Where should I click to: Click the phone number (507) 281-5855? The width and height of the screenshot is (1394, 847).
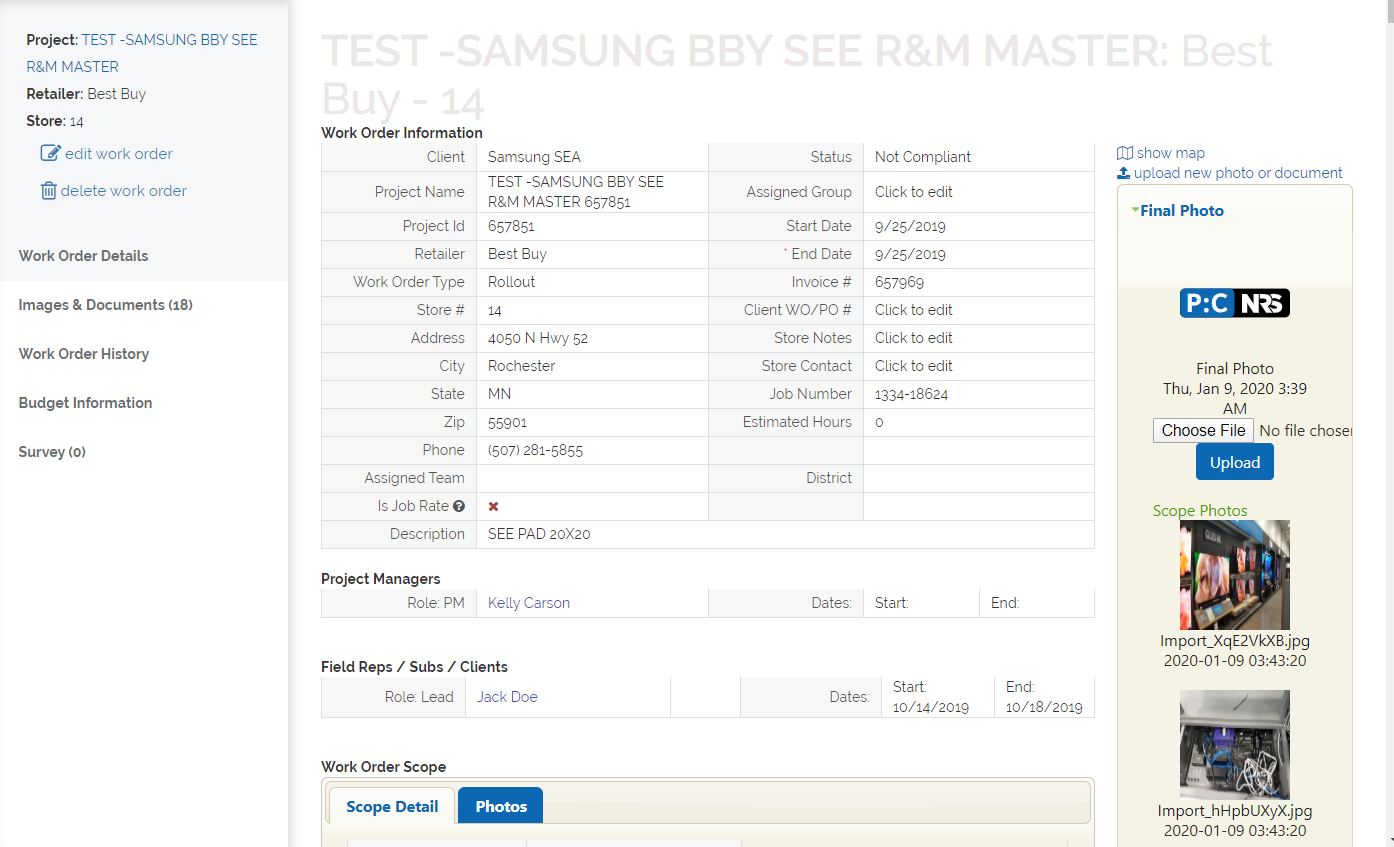pyautogui.click(x=535, y=450)
